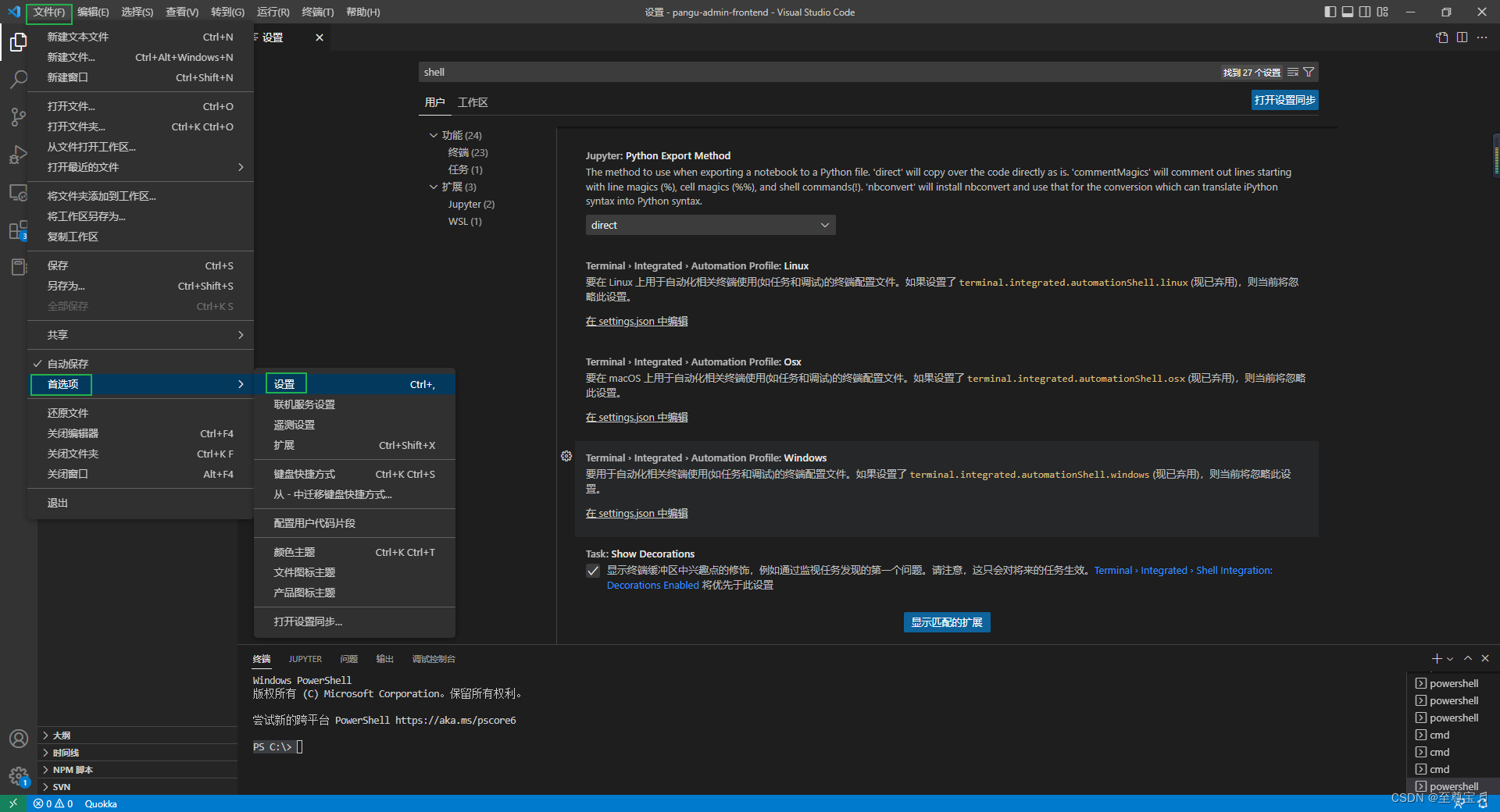Screen dimensions: 1500x812
Task: Edit Linux automation profile in settings.json
Action: 637,322
